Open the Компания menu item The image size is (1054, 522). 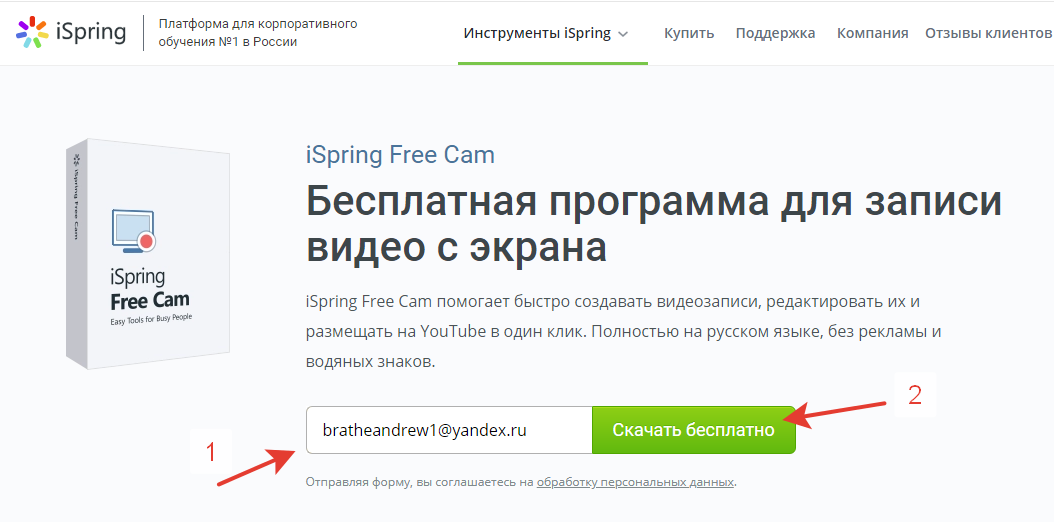873,34
